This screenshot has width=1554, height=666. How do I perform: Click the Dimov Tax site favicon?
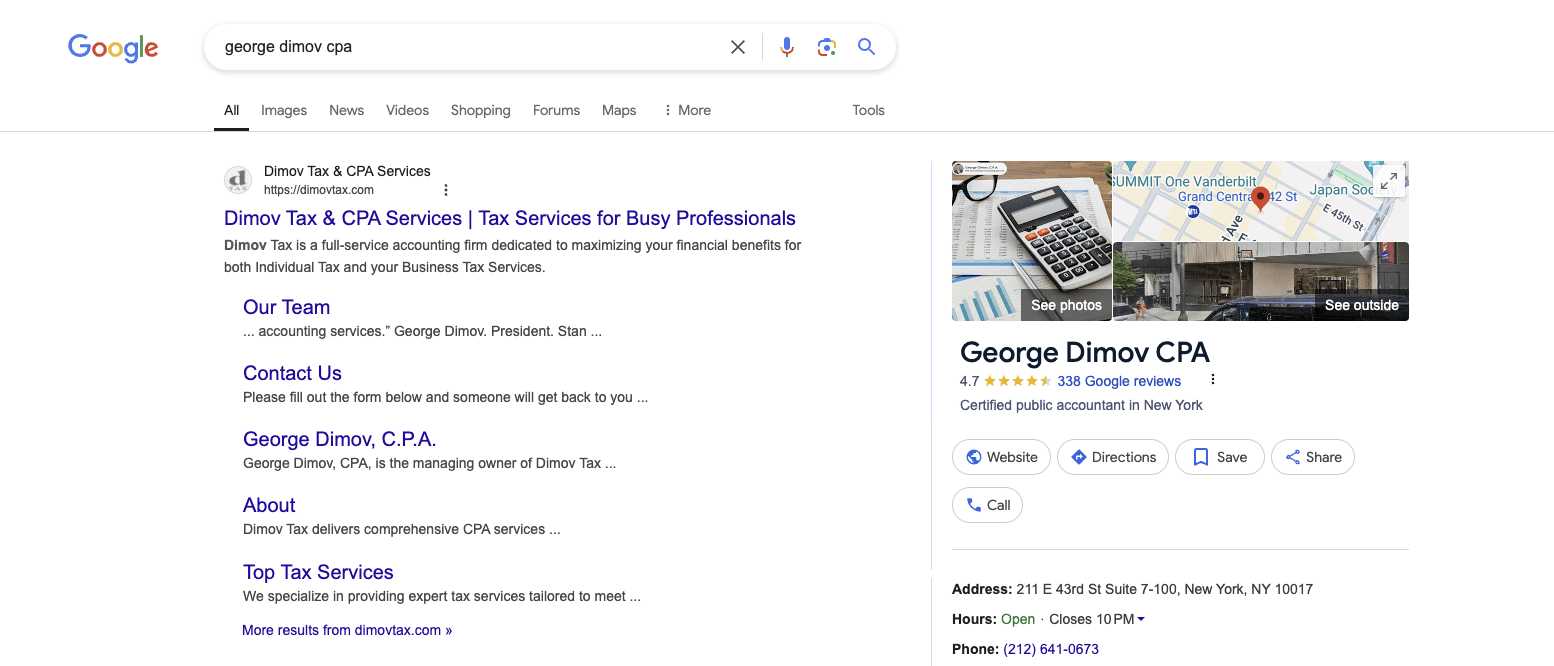point(238,180)
